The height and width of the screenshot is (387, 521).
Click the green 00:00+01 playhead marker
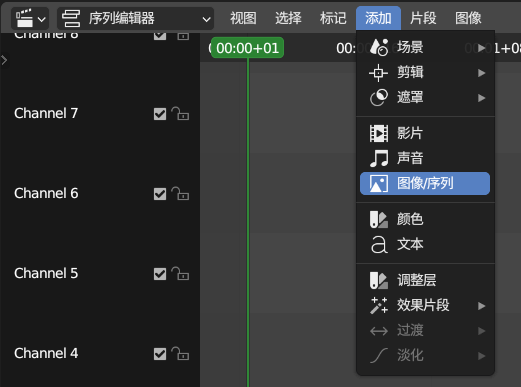[247, 48]
